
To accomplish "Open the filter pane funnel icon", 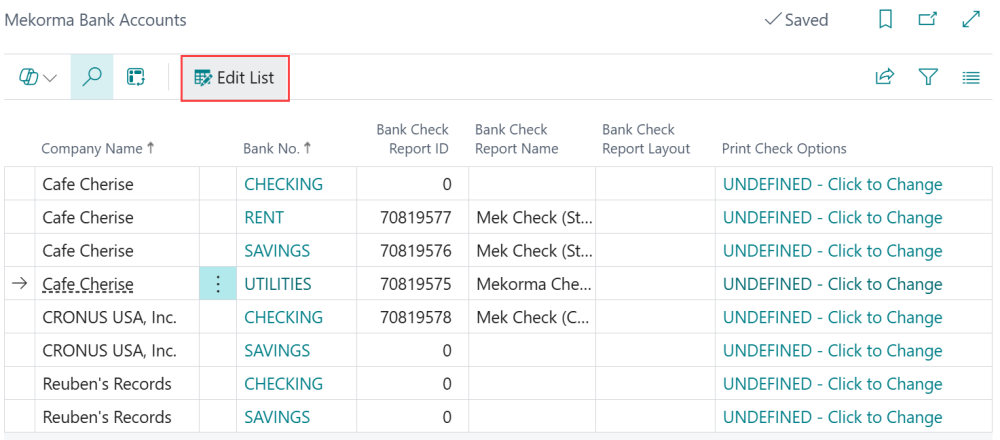I will coord(928,78).
